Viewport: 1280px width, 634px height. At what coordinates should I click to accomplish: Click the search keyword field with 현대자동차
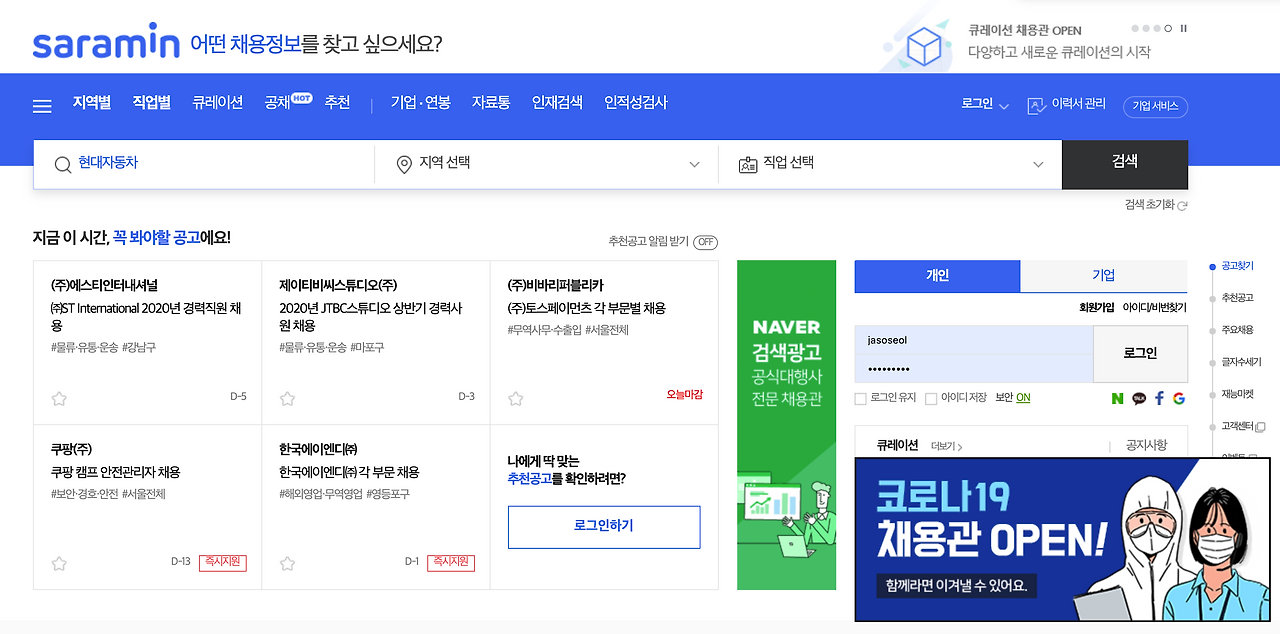(204, 164)
